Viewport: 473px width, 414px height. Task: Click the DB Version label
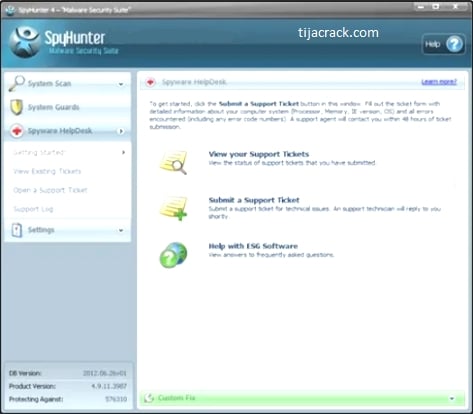tap(25, 373)
